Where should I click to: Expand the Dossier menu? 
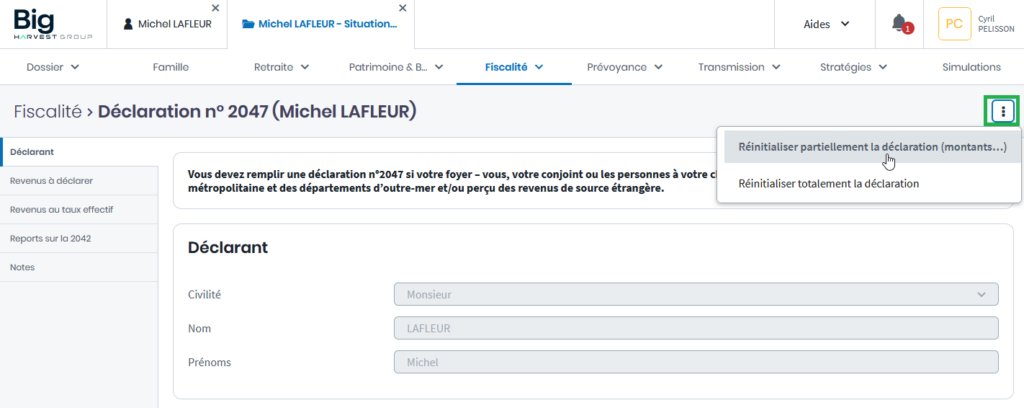click(53, 67)
